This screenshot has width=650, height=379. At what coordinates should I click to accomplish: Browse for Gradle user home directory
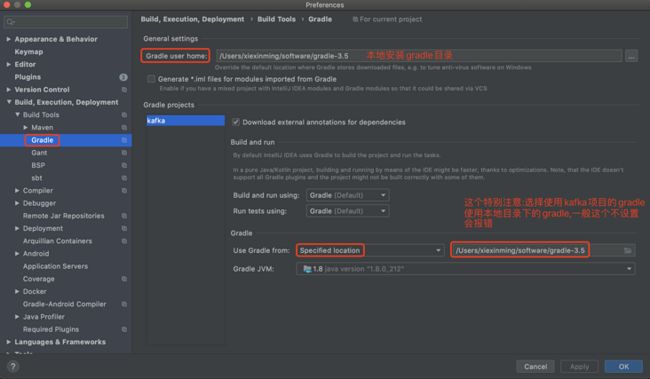[631, 56]
